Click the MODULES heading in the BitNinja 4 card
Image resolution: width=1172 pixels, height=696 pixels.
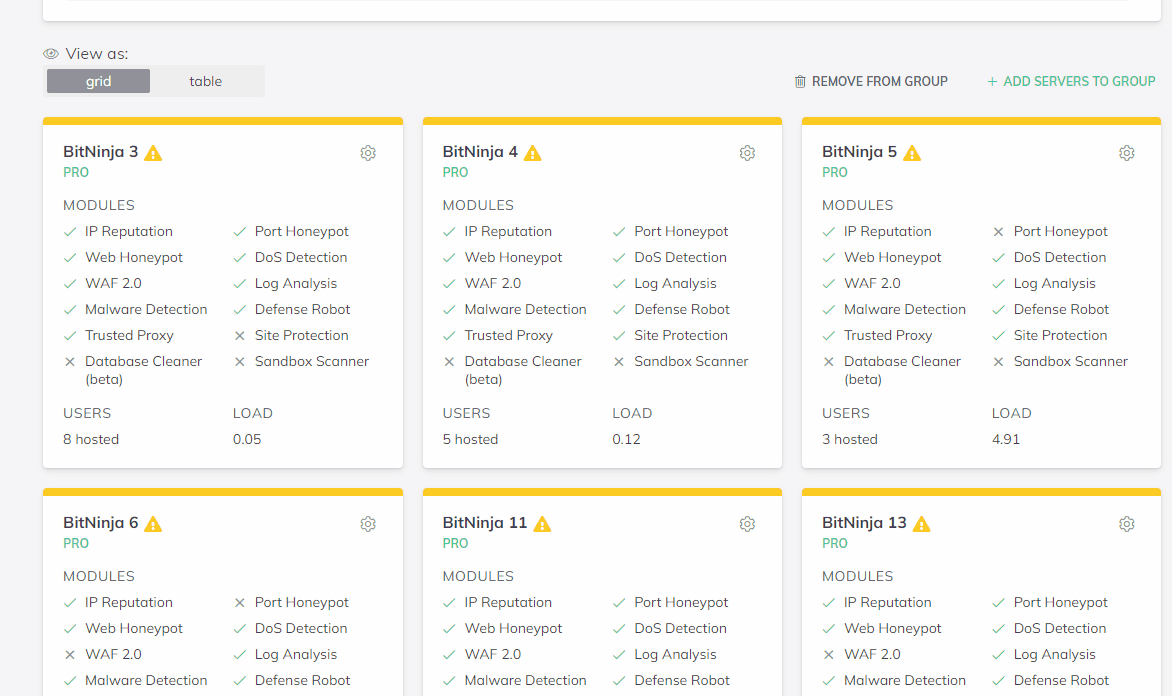pyautogui.click(x=478, y=206)
